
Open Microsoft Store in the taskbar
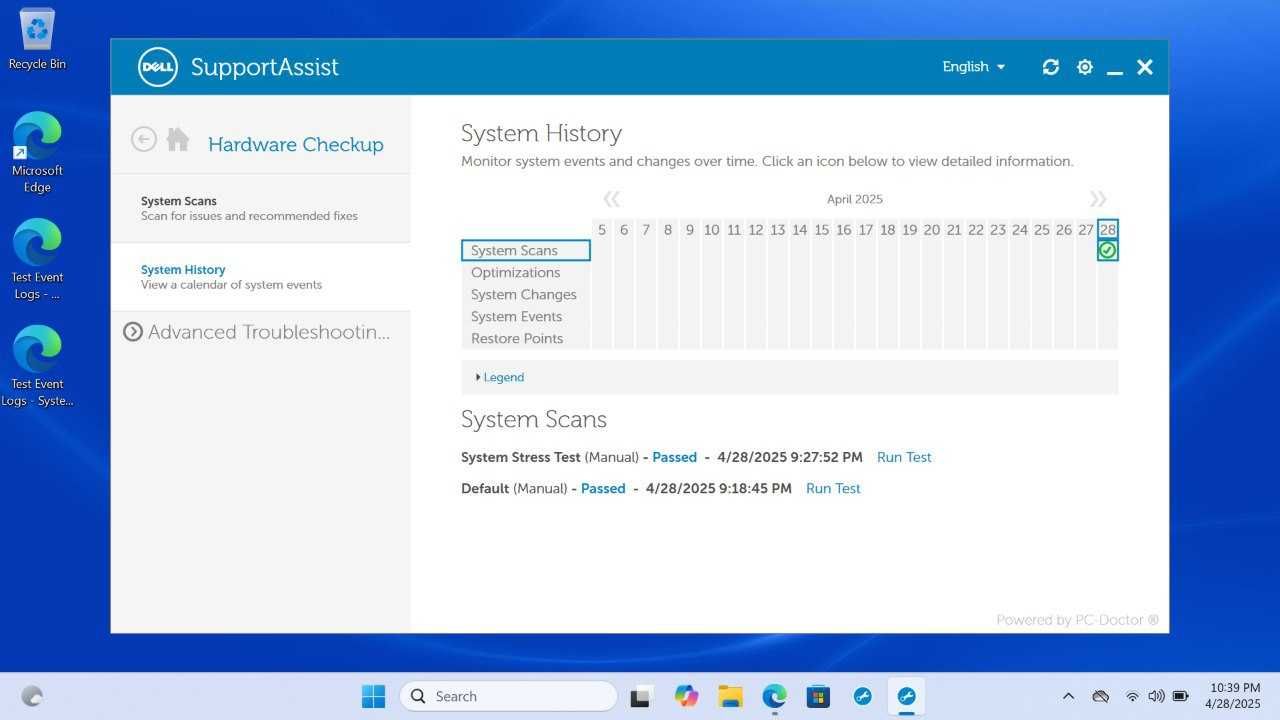(x=818, y=696)
